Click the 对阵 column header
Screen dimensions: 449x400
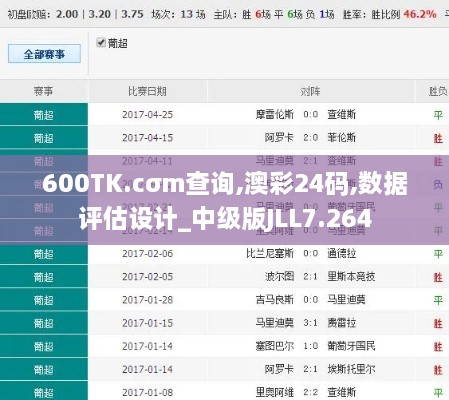[311, 91]
